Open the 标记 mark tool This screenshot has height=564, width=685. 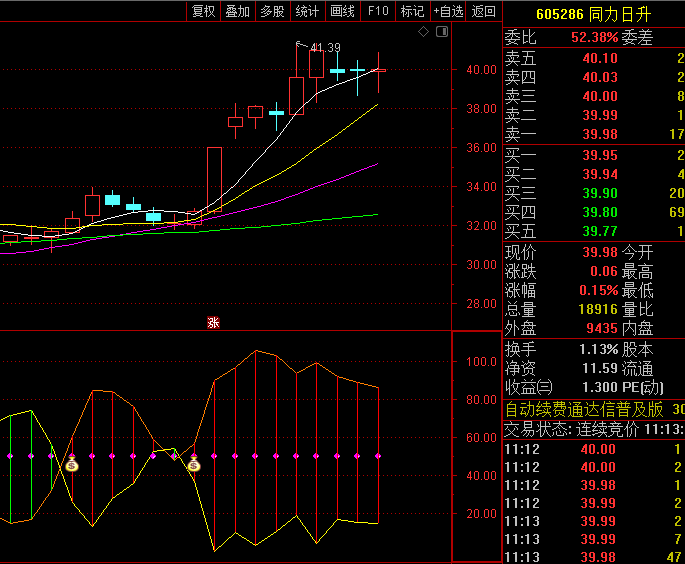[411, 11]
